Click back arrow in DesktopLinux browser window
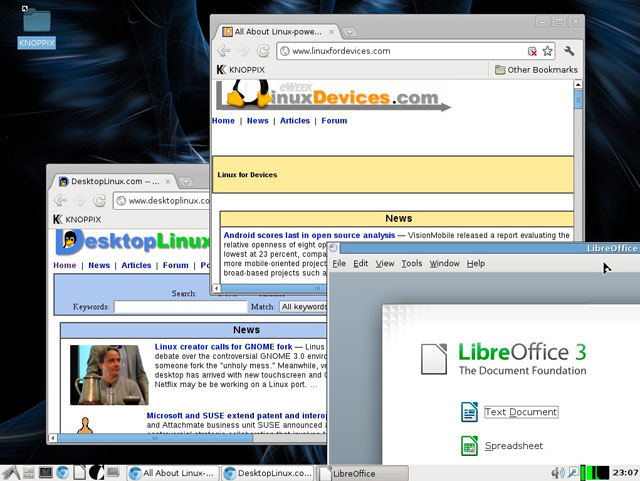640x481 pixels. pyautogui.click(x=60, y=200)
